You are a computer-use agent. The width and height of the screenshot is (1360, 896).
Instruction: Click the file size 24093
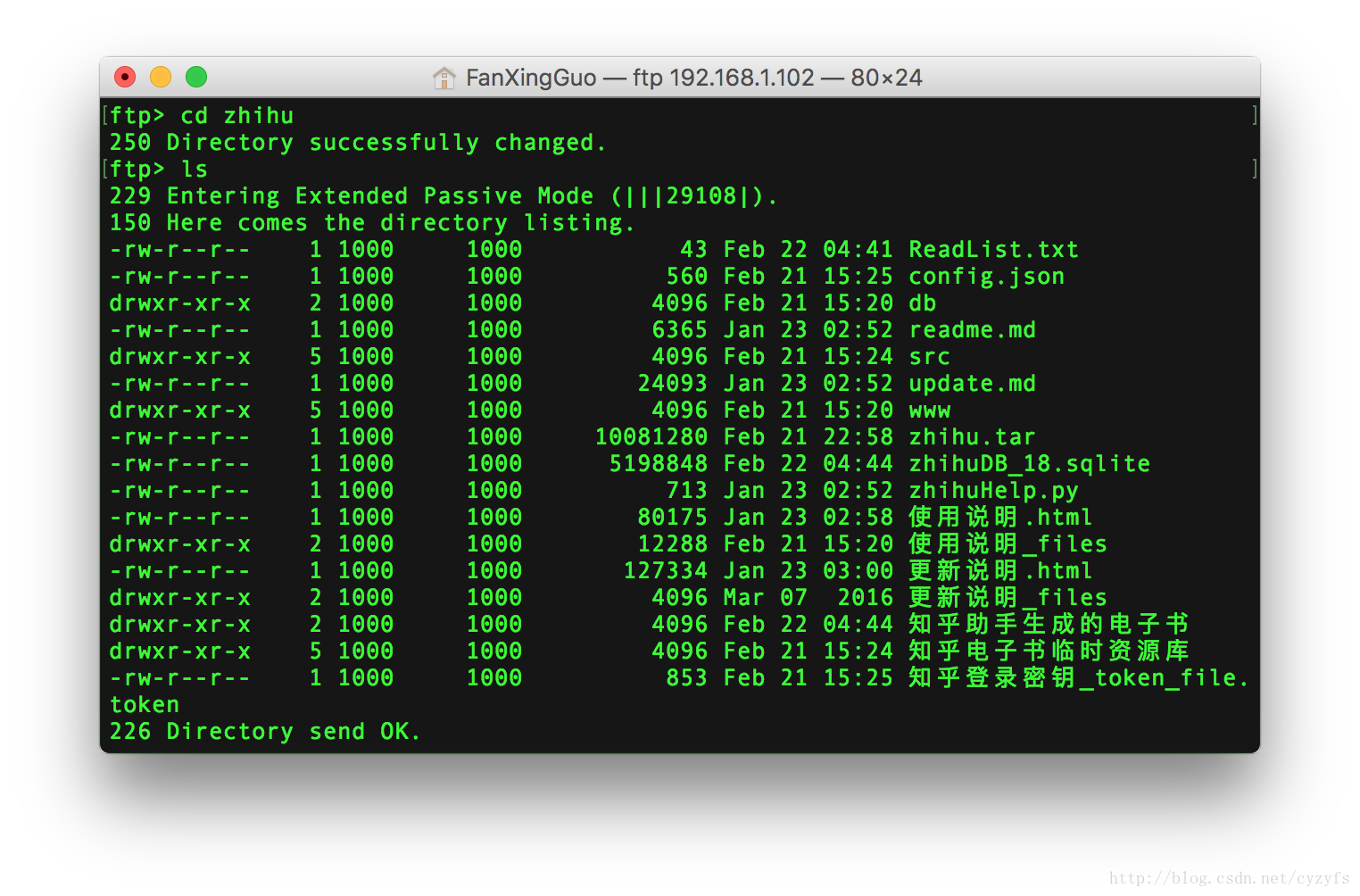pos(673,384)
